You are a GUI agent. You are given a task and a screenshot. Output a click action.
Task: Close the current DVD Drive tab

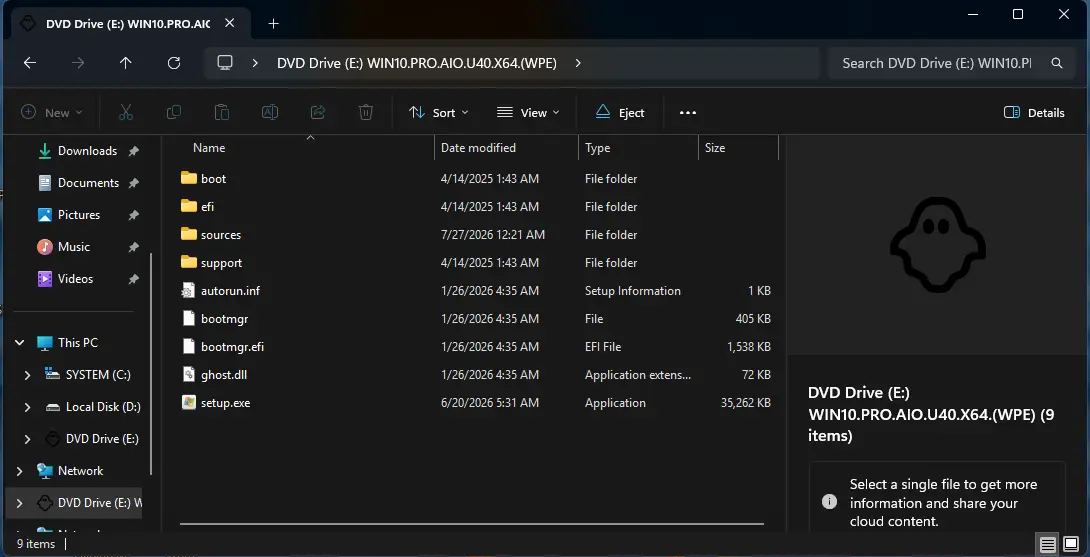pyautogui.click(x=229, y=23)
